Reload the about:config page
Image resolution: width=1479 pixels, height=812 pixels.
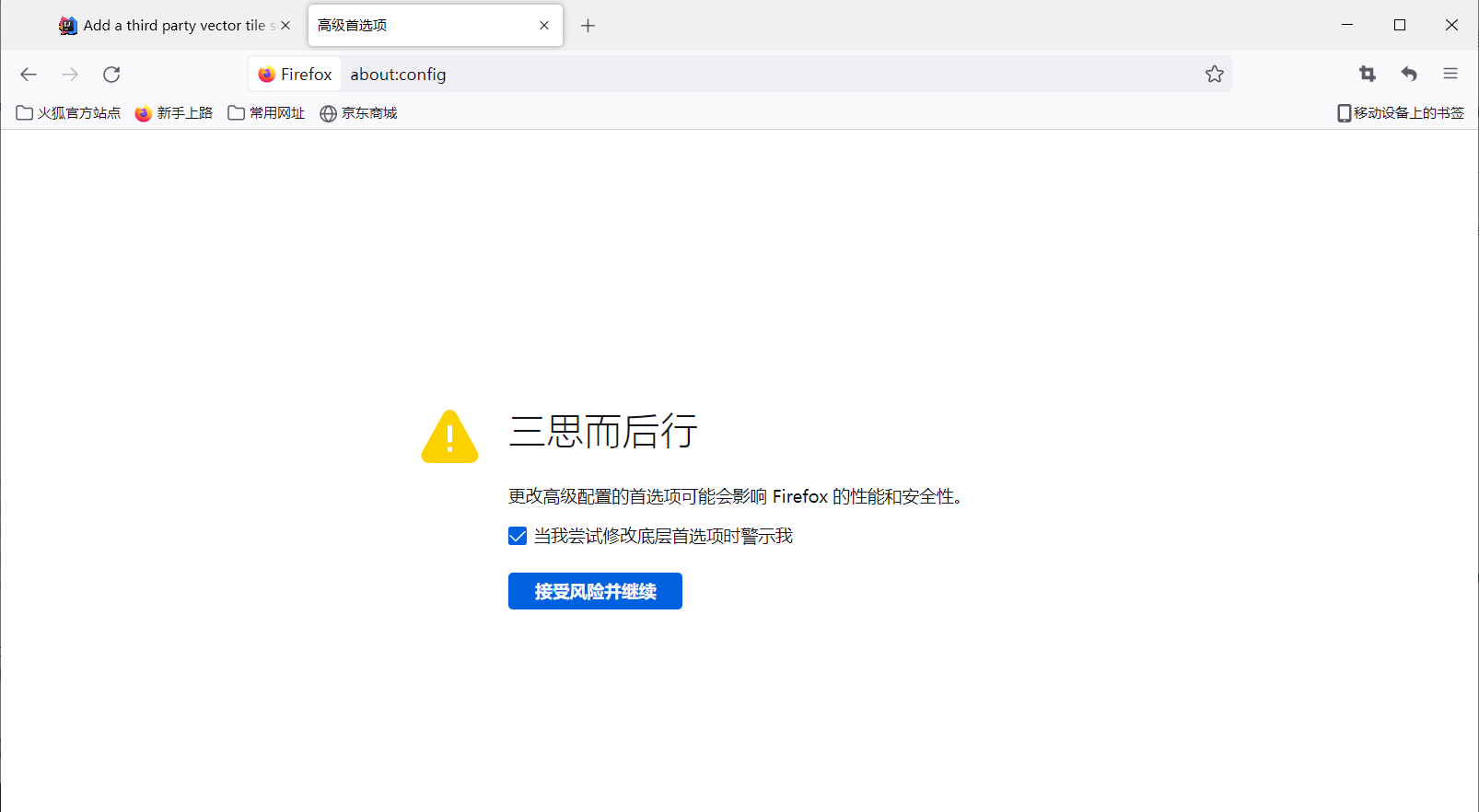pos(111,75)
